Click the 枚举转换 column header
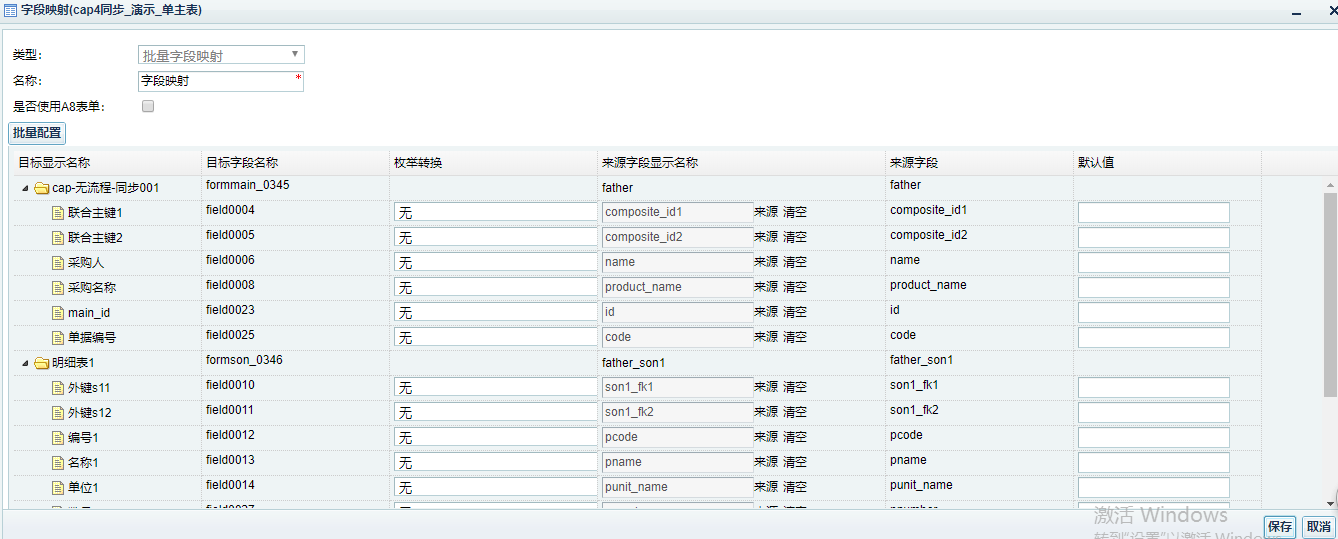 point(418,163)
